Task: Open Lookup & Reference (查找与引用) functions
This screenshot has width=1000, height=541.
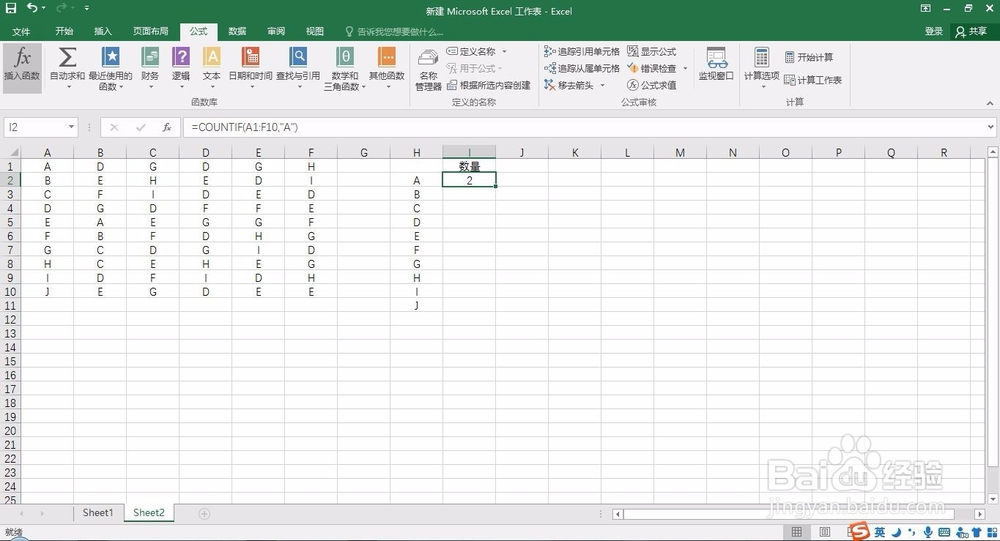Action: point(298,68)
